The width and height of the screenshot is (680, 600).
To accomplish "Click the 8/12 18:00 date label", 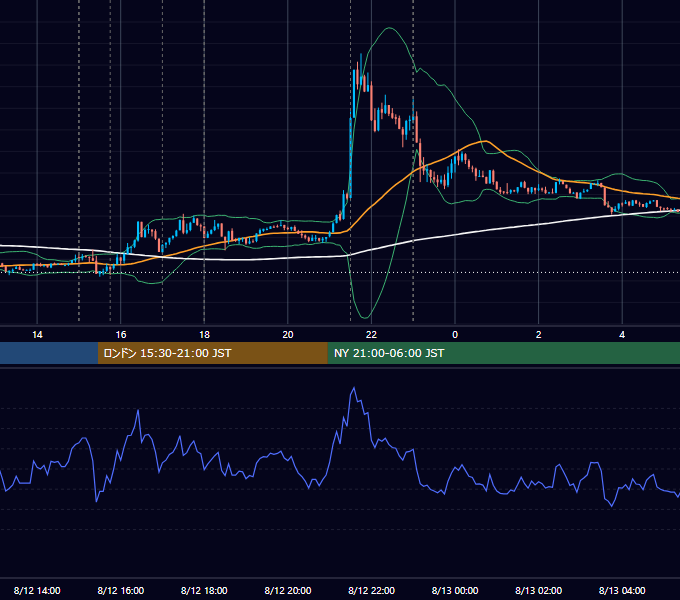I will [204, 590].
